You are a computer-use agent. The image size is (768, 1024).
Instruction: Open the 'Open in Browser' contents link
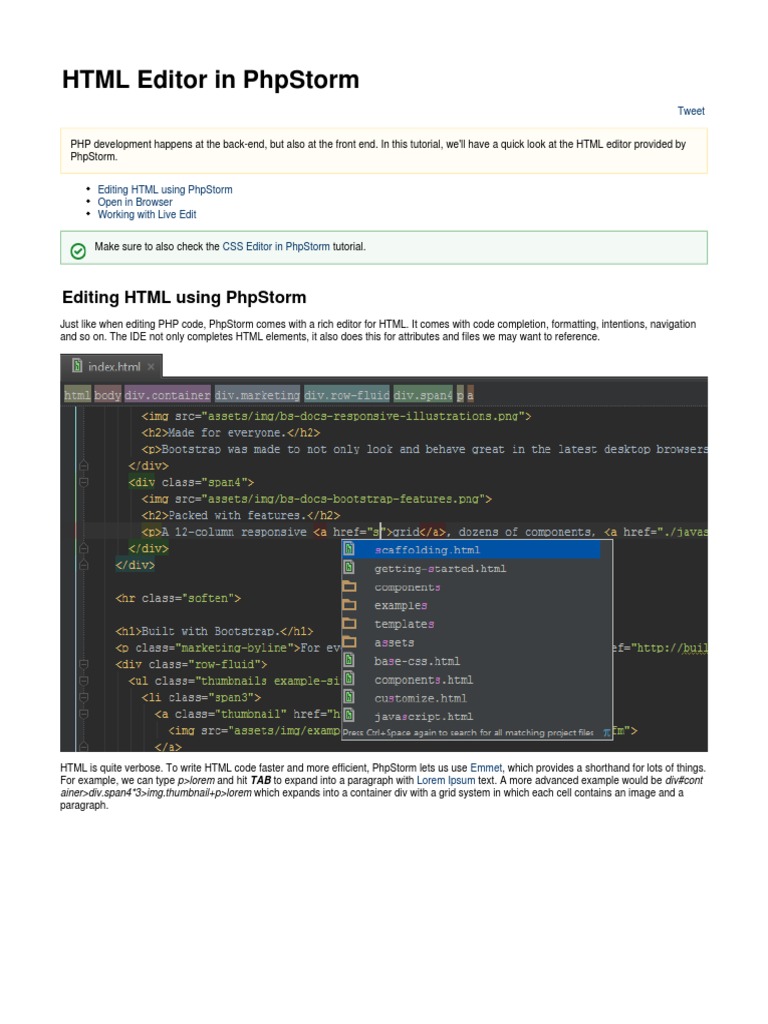click(x=135, y=202)
